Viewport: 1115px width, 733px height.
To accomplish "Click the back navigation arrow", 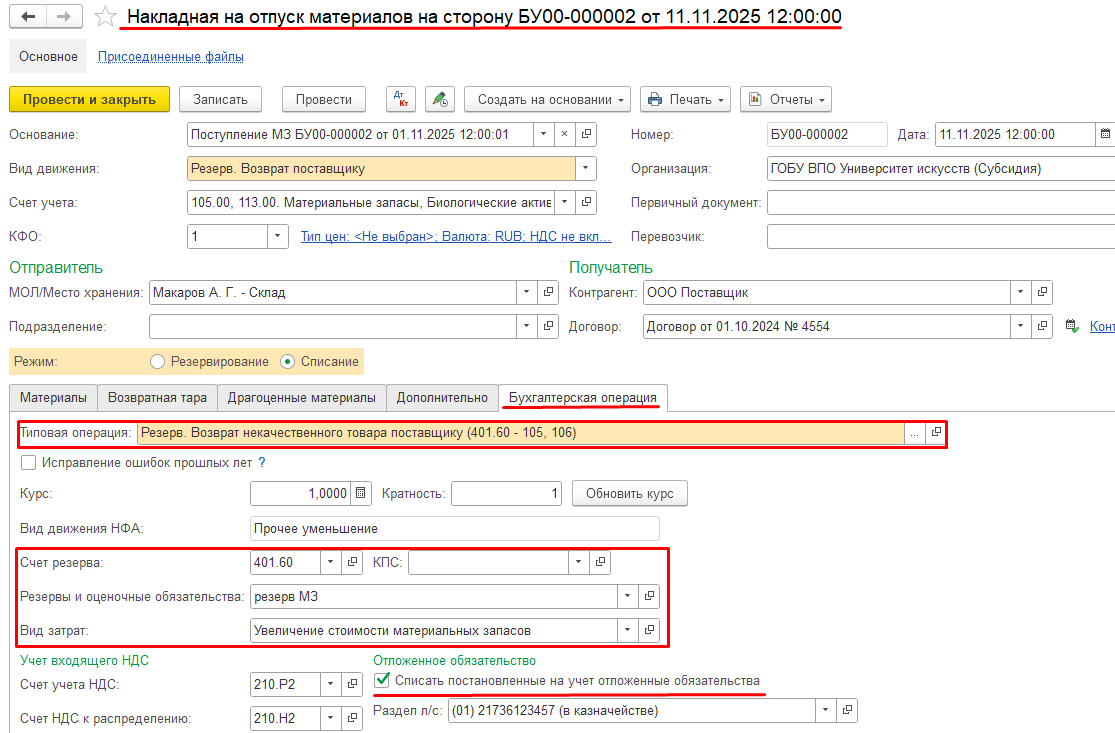I will tap(27, 17).
